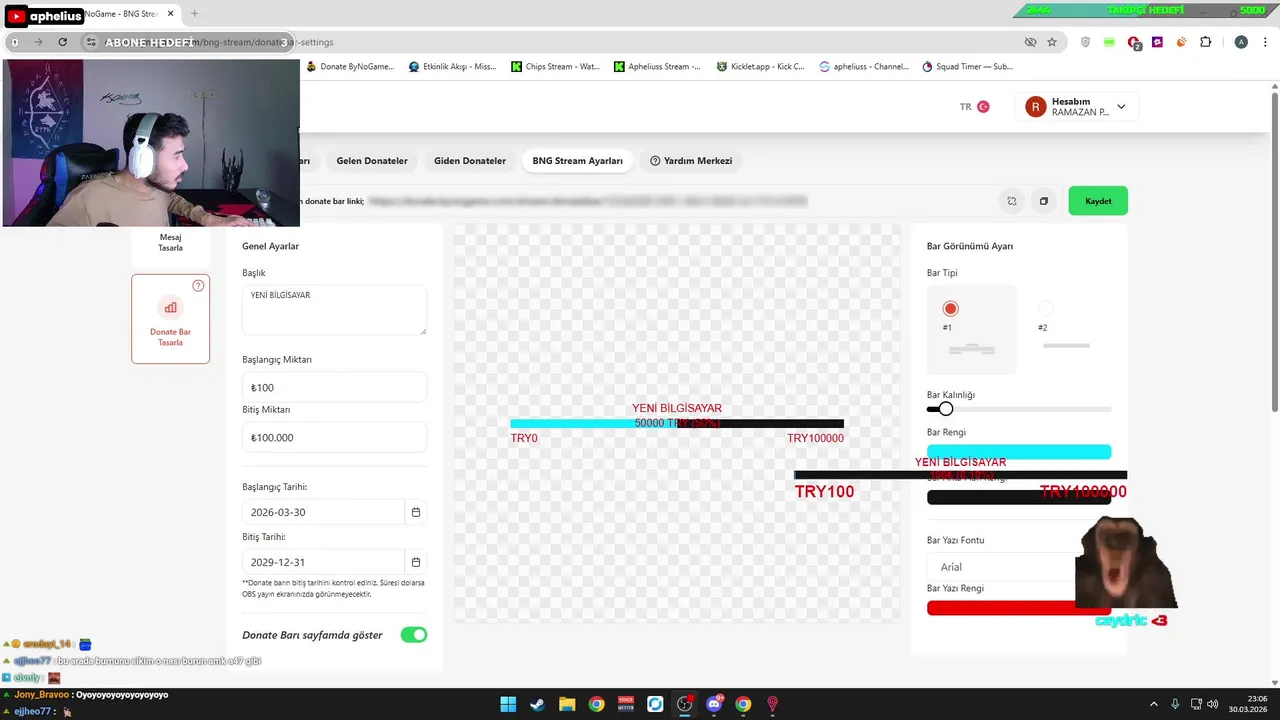Click the regenerate link icon near donate bar link
Screen dimensions: 1280x720
[1012, 201]
